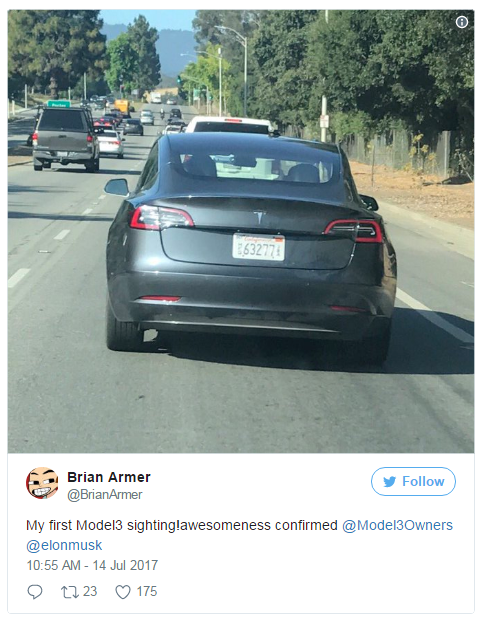484x620 pixels.
Task: Click the image info icon
Action: point(461,22)
